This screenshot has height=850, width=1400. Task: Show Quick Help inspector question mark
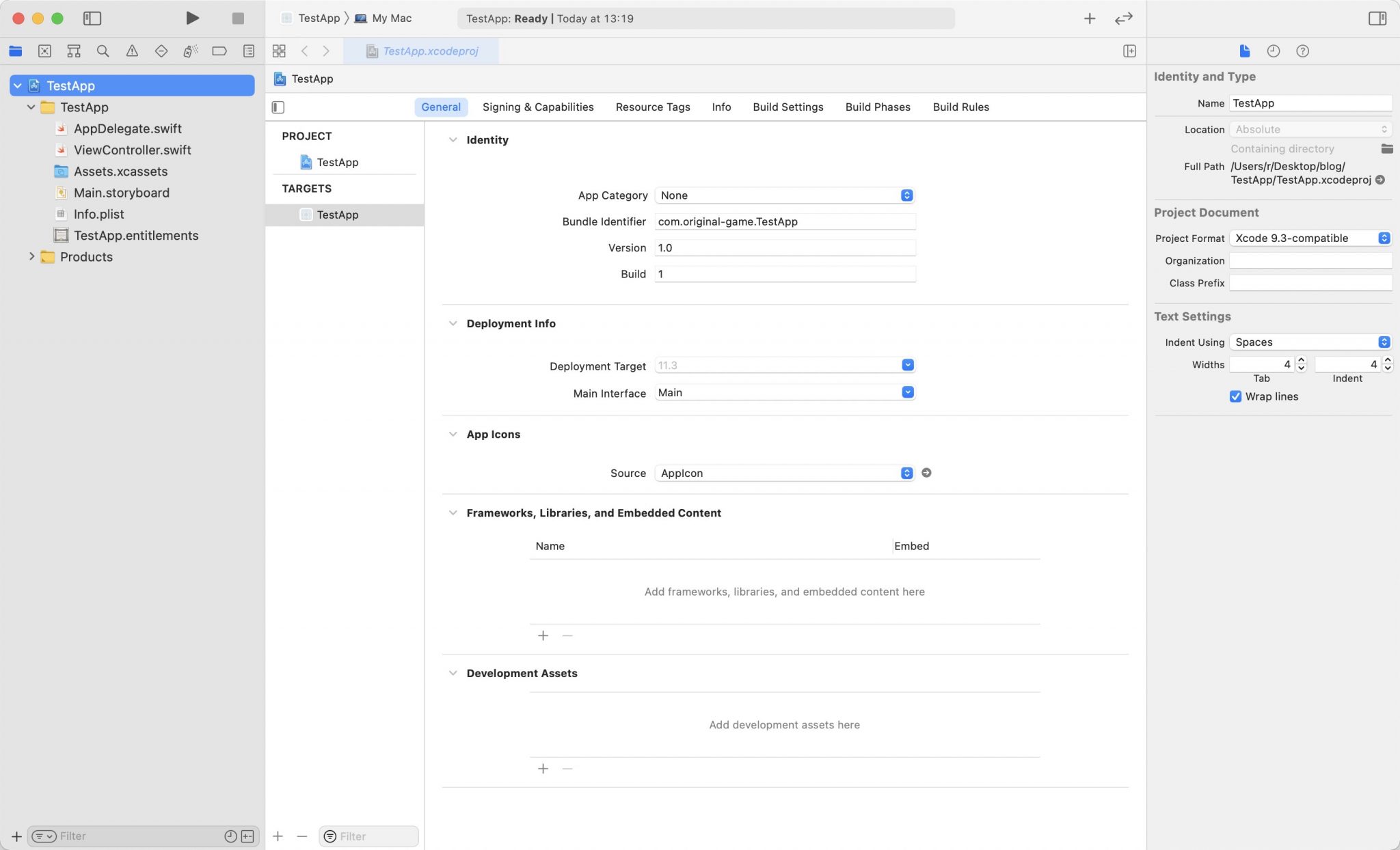[x=1302, y=51]
